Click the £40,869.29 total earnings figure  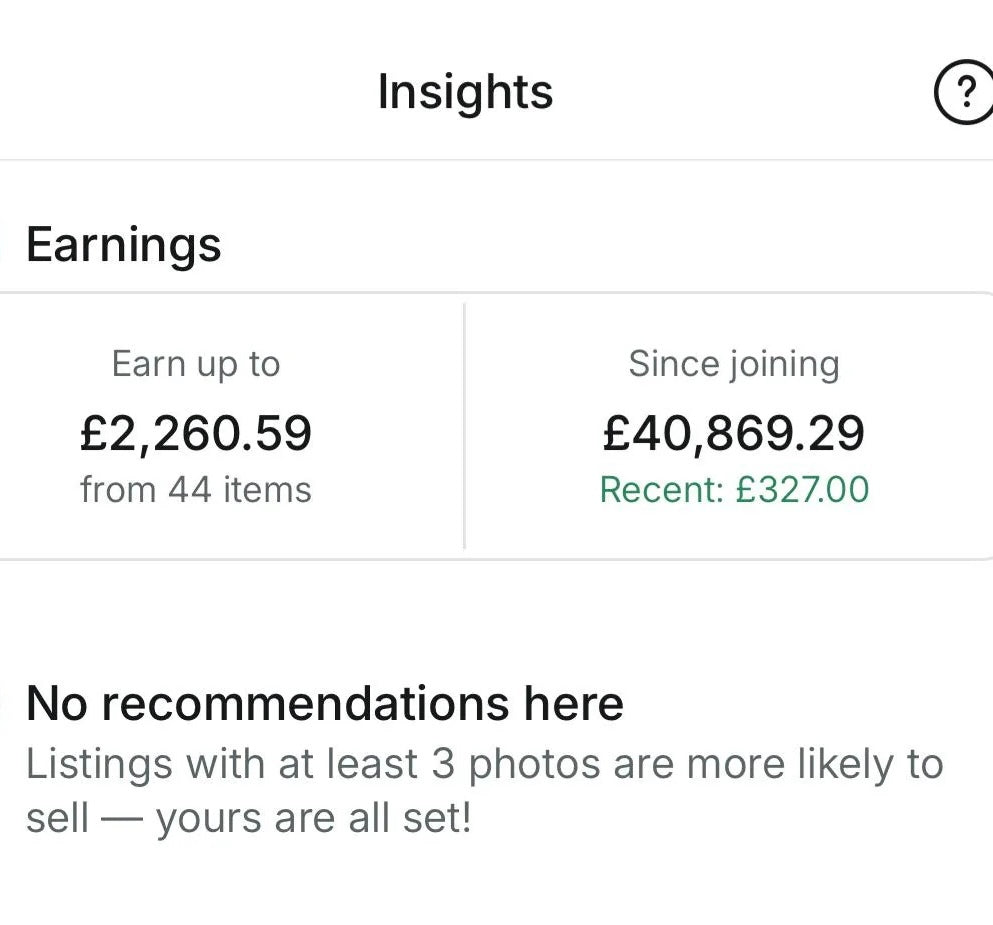coord(733,432)
